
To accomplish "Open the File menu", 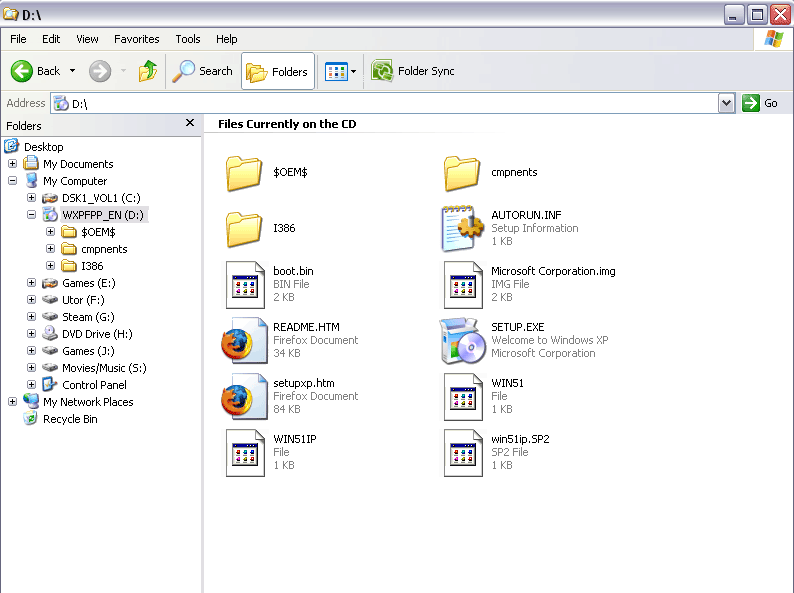I will point(18,39).
